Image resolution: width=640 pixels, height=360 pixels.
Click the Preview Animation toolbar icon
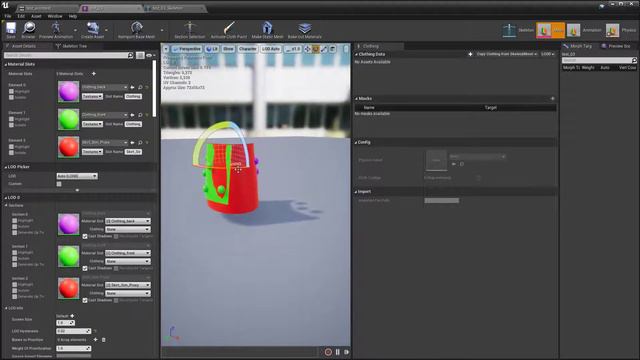click(56, 28)
